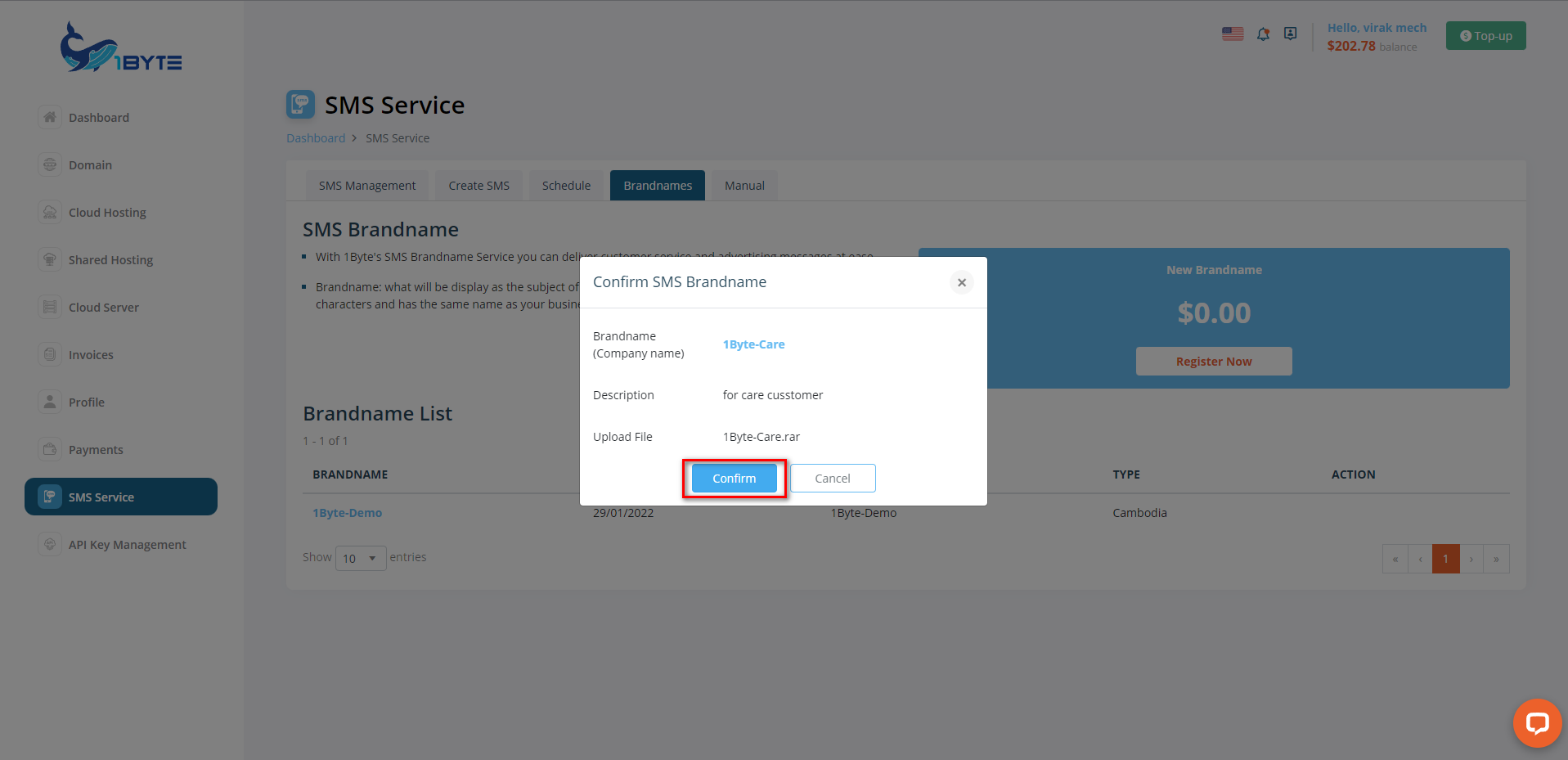Click the announcements icon beside the bell
Image resolution: width=1568 pixels, height=760 pixels.
click(1291, 34)
